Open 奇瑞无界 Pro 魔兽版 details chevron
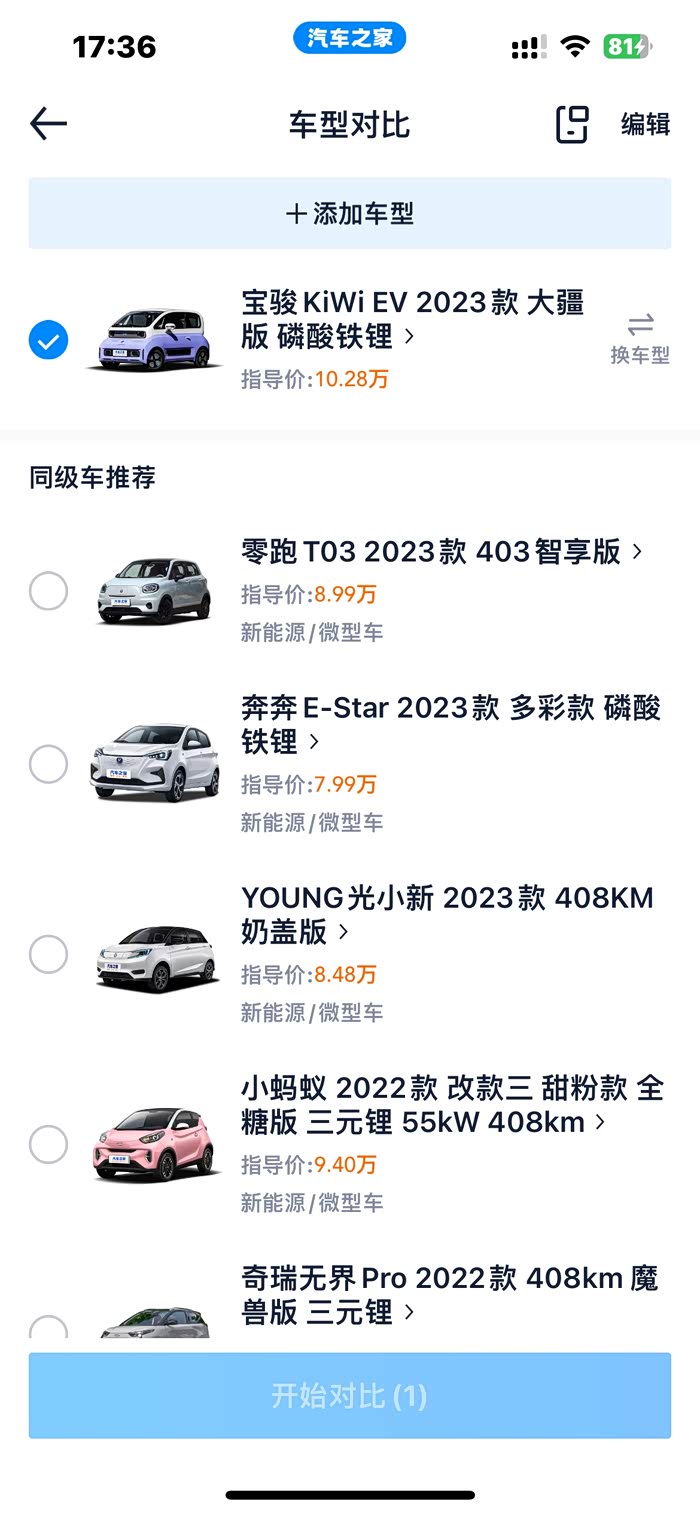700x1514 pixels. click(409, 1312)
